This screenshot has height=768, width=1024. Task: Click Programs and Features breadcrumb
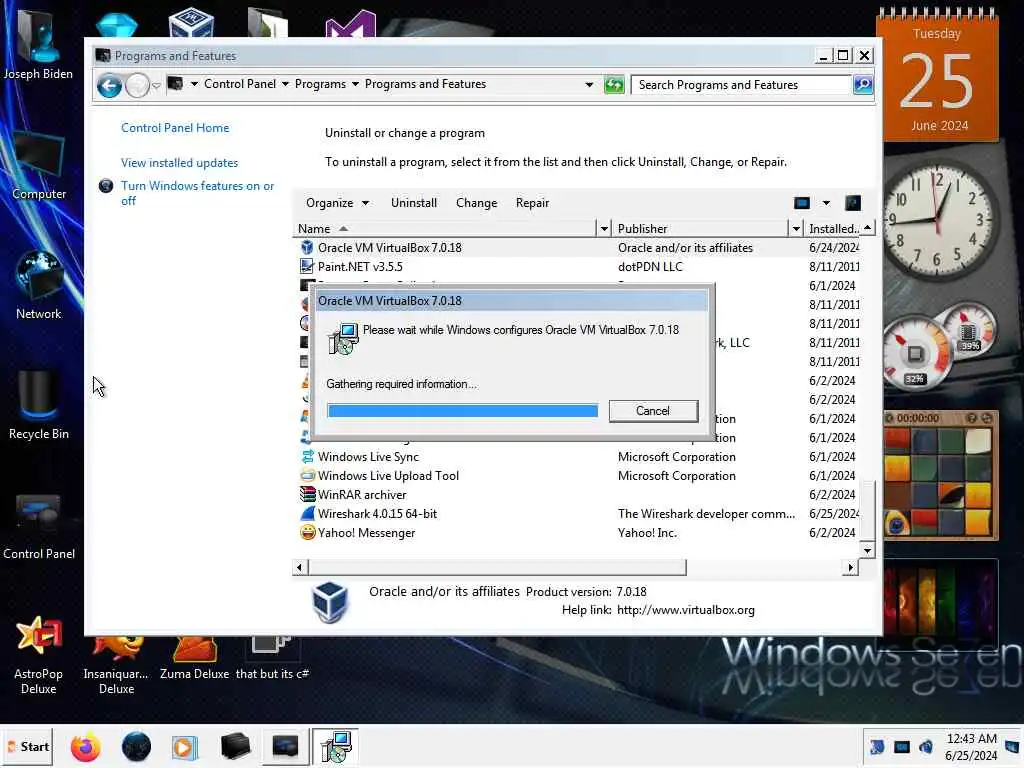pyautogui.click(x=425, y=84)
